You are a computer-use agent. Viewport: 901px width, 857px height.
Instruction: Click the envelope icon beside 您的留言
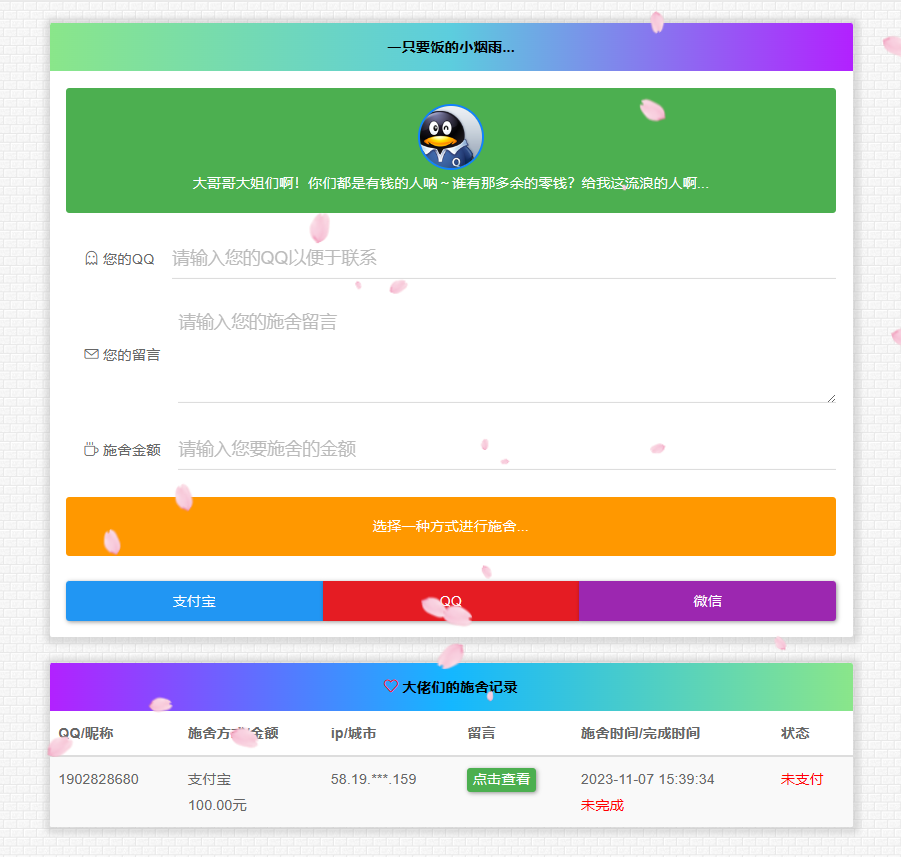91,354
